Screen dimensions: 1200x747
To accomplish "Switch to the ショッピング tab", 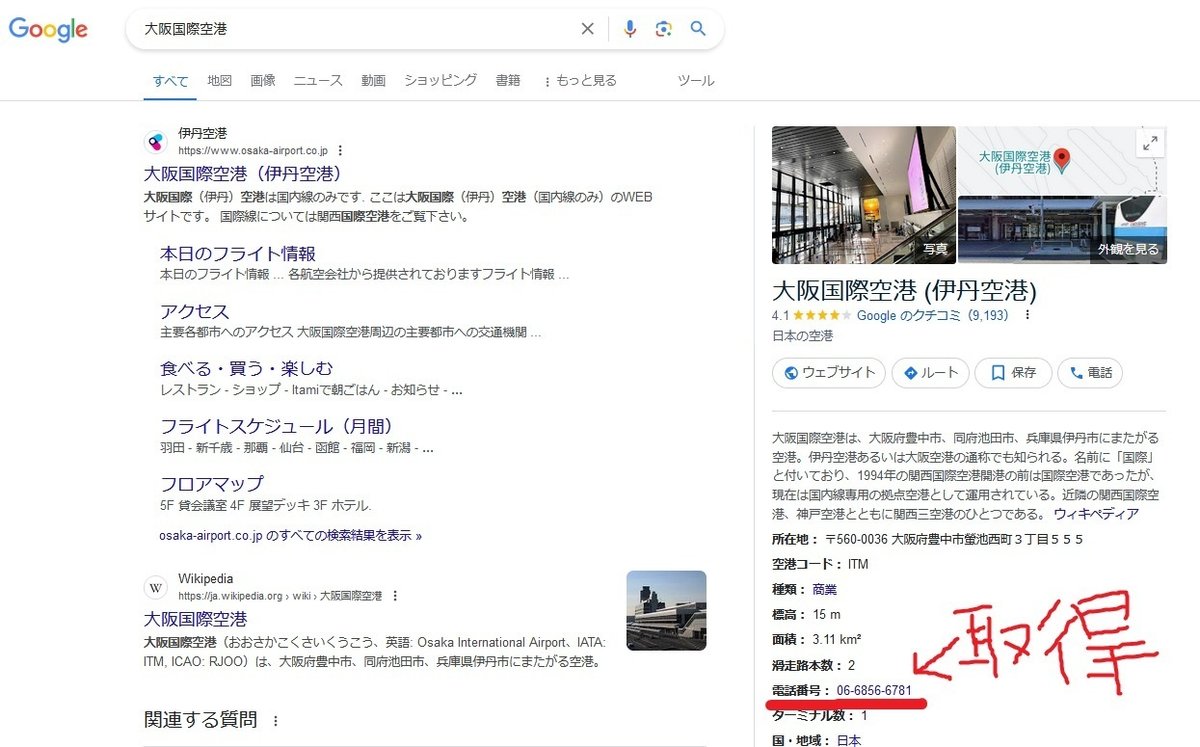I will tap(441, 81).
